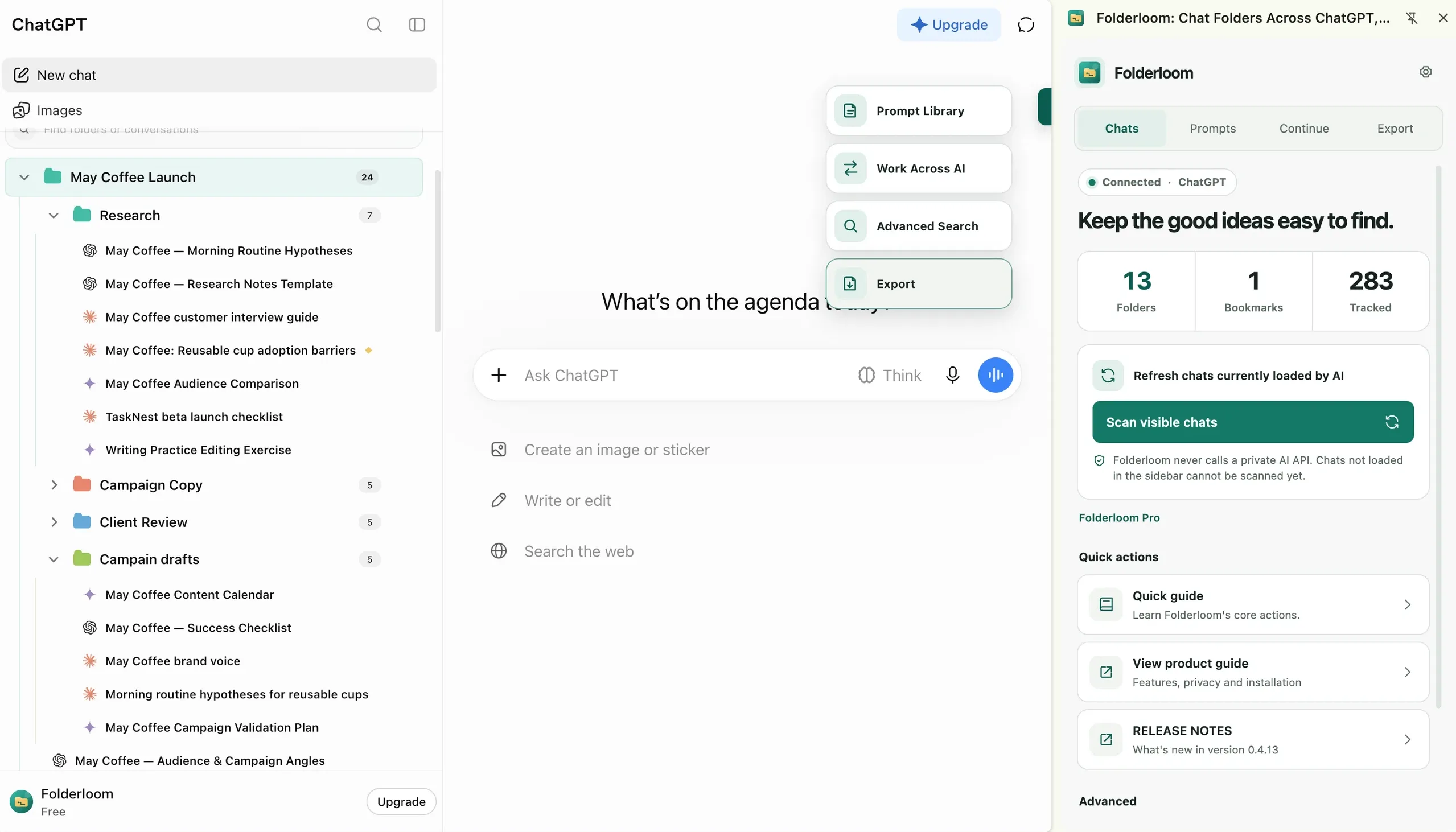
Task: Click the Prompt Library document icon
Action: (x=850, y=111)
